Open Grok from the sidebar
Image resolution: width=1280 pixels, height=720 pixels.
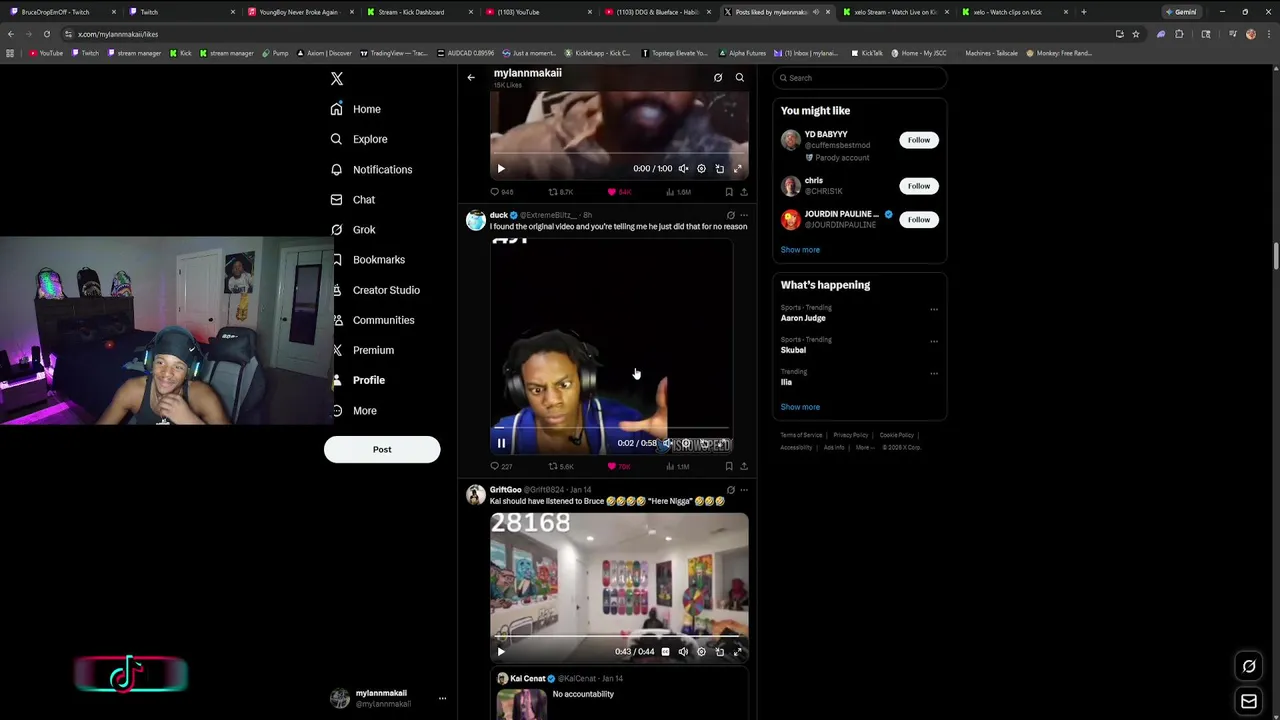(353, 230)
